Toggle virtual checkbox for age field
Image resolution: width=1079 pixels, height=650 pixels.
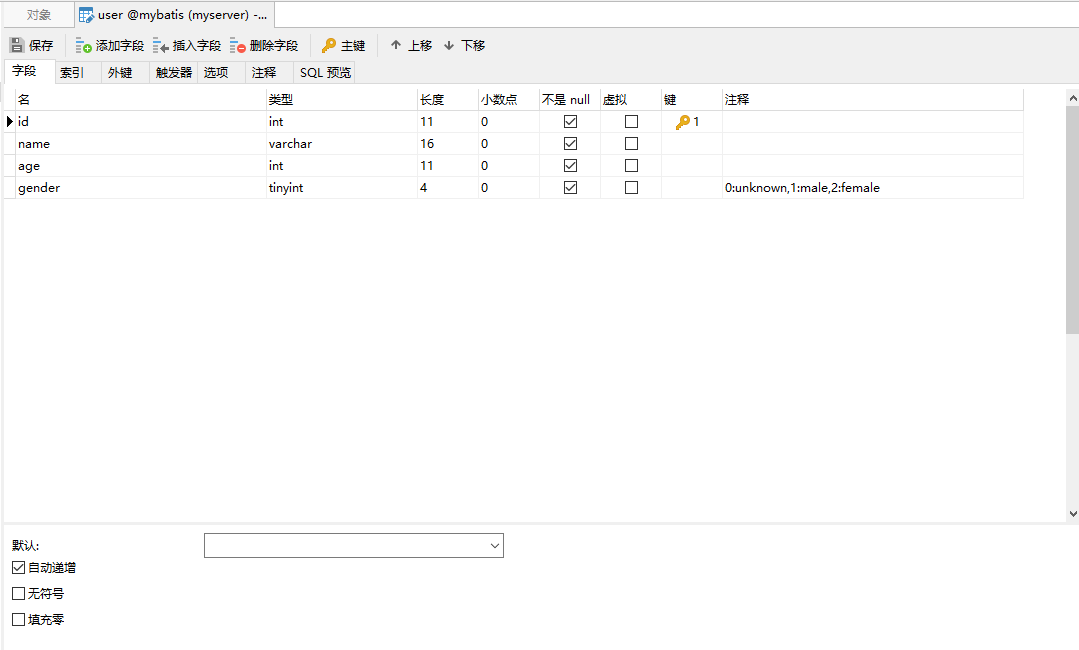[x=631, y=166]
